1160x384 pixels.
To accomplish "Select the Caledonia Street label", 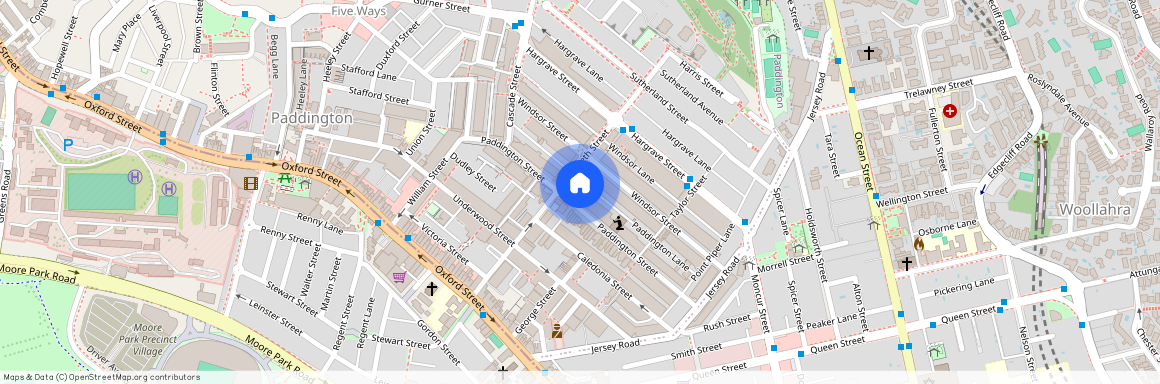I will click(605, 276).
